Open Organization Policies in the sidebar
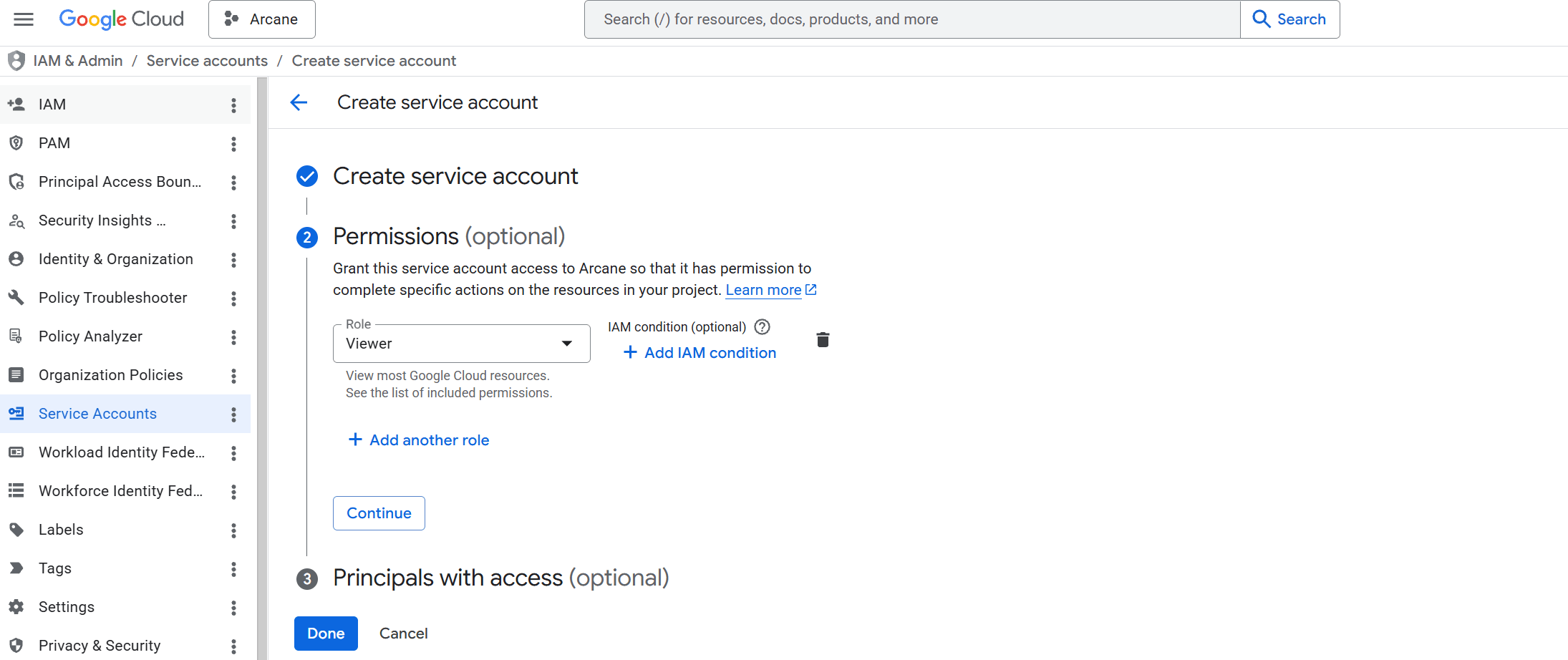Image resolution: width=1568 pixels, height=660 pixels. point(110,375)
